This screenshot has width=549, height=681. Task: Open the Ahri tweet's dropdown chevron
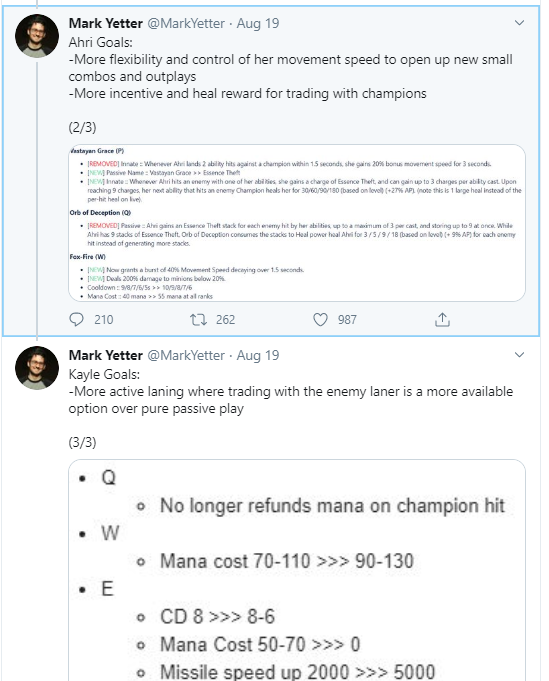(519, 23)
